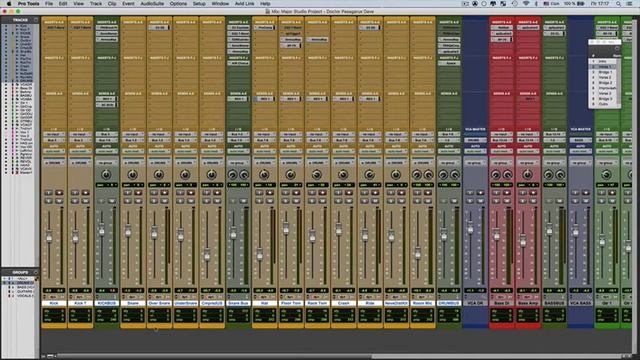The image size is (640, 360).
Task: Select Bridge 1 in the memory locations list
Action: [604, 72]
